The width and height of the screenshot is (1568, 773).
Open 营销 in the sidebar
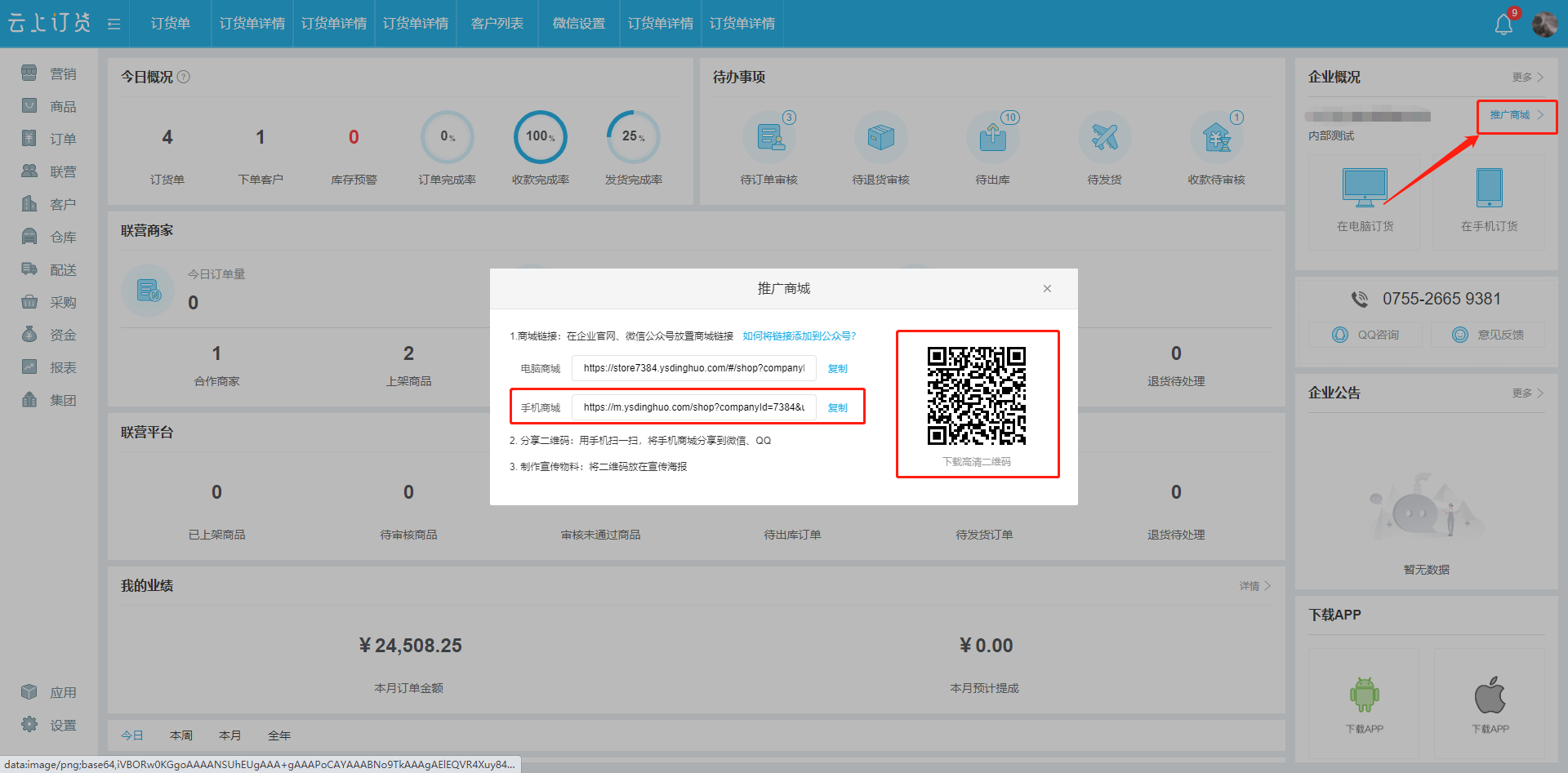click(49, 73)
